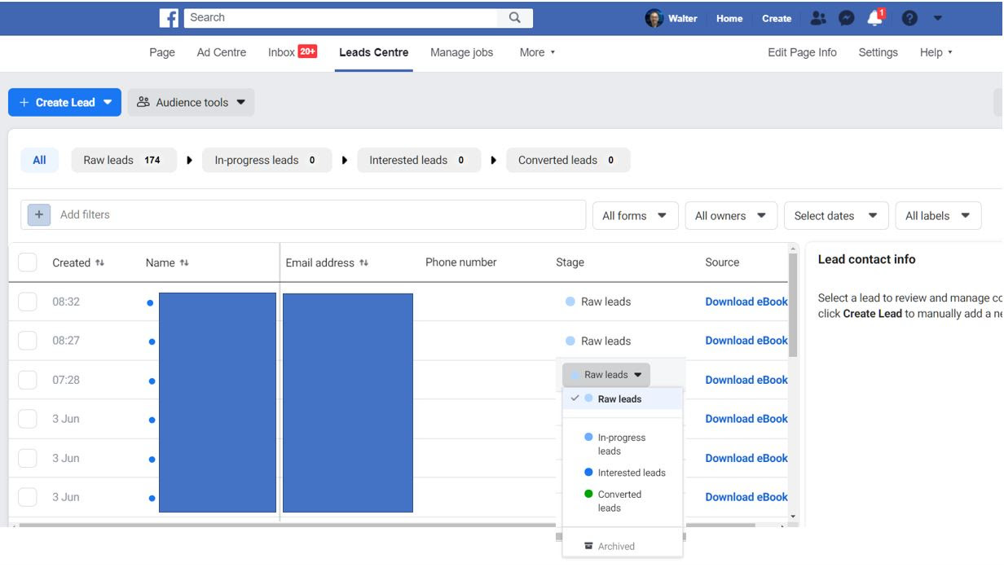Select all leads with header checkbox
This screenshot has width=1004, height=565.
click(x=28, y=263)
